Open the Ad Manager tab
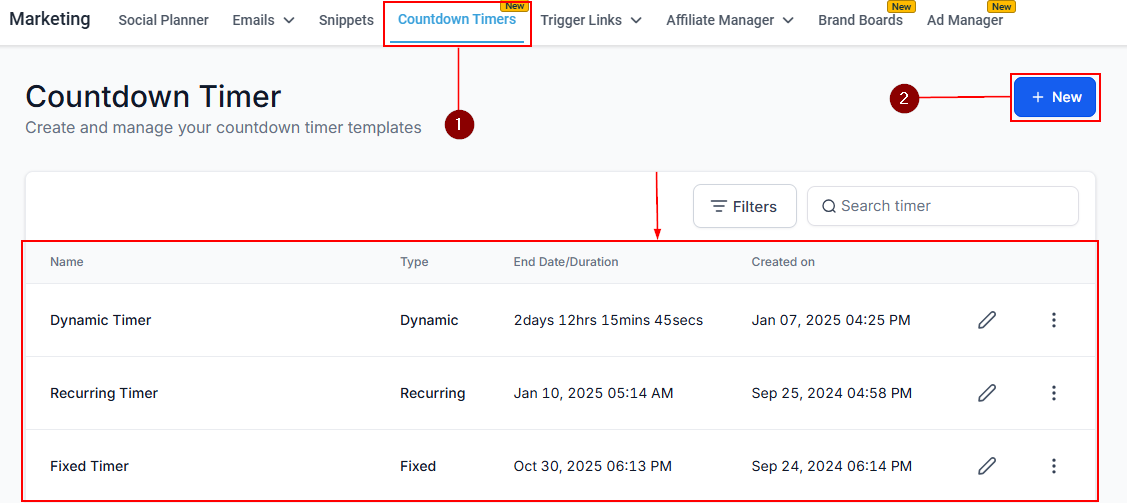This screenshot has width=1127, height=503. [x=964, y=20]
